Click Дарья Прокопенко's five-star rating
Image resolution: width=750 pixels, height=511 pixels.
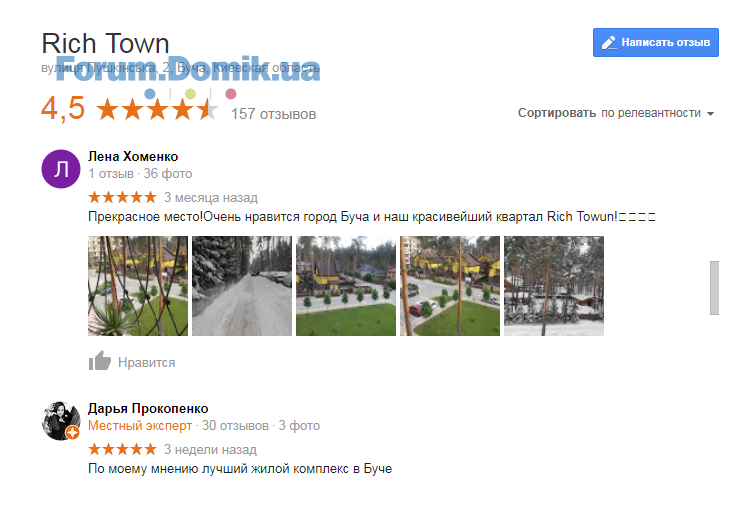[122, 449]
